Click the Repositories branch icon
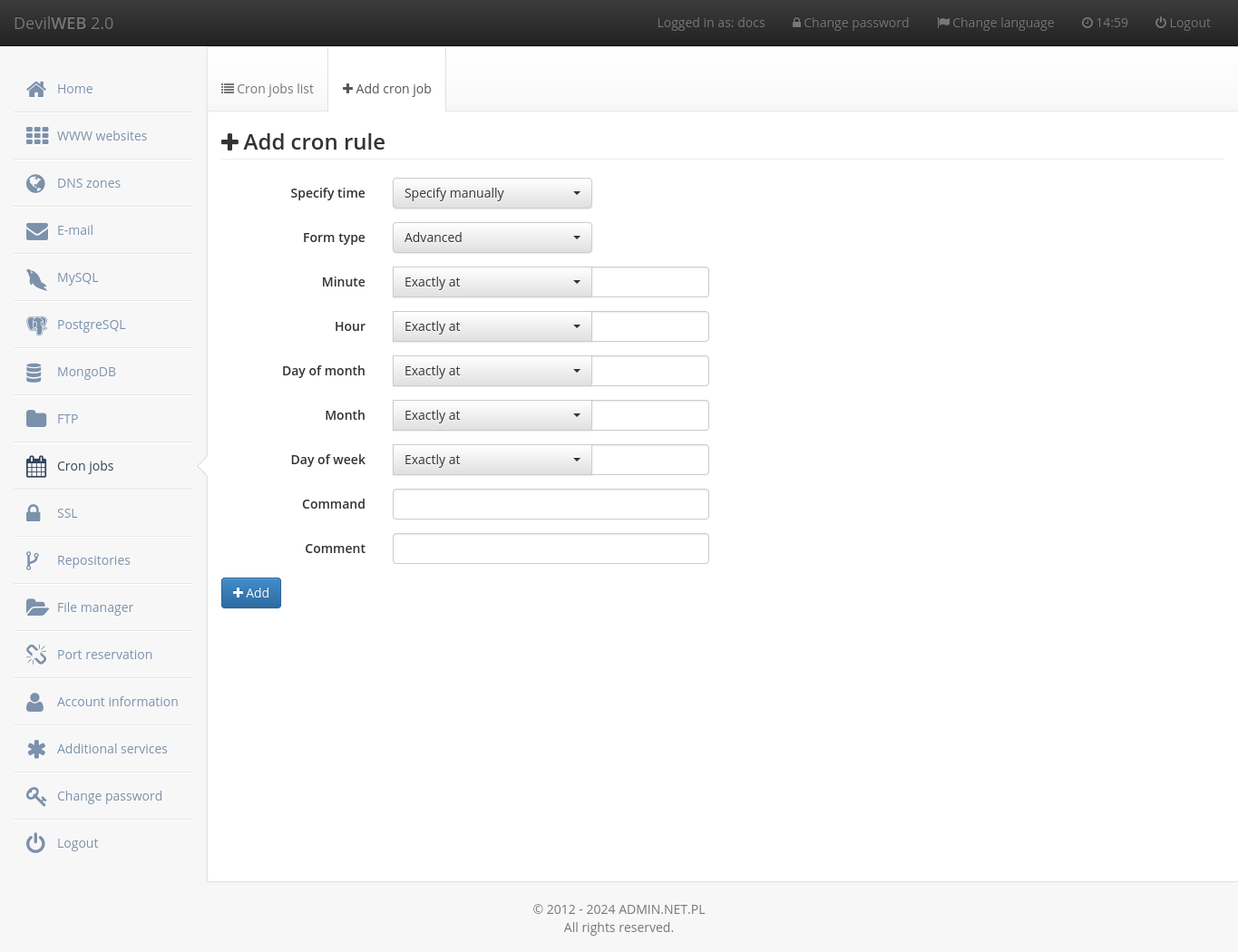The width and height of the screenshot is (1238, 952). (x=36, y=559)
